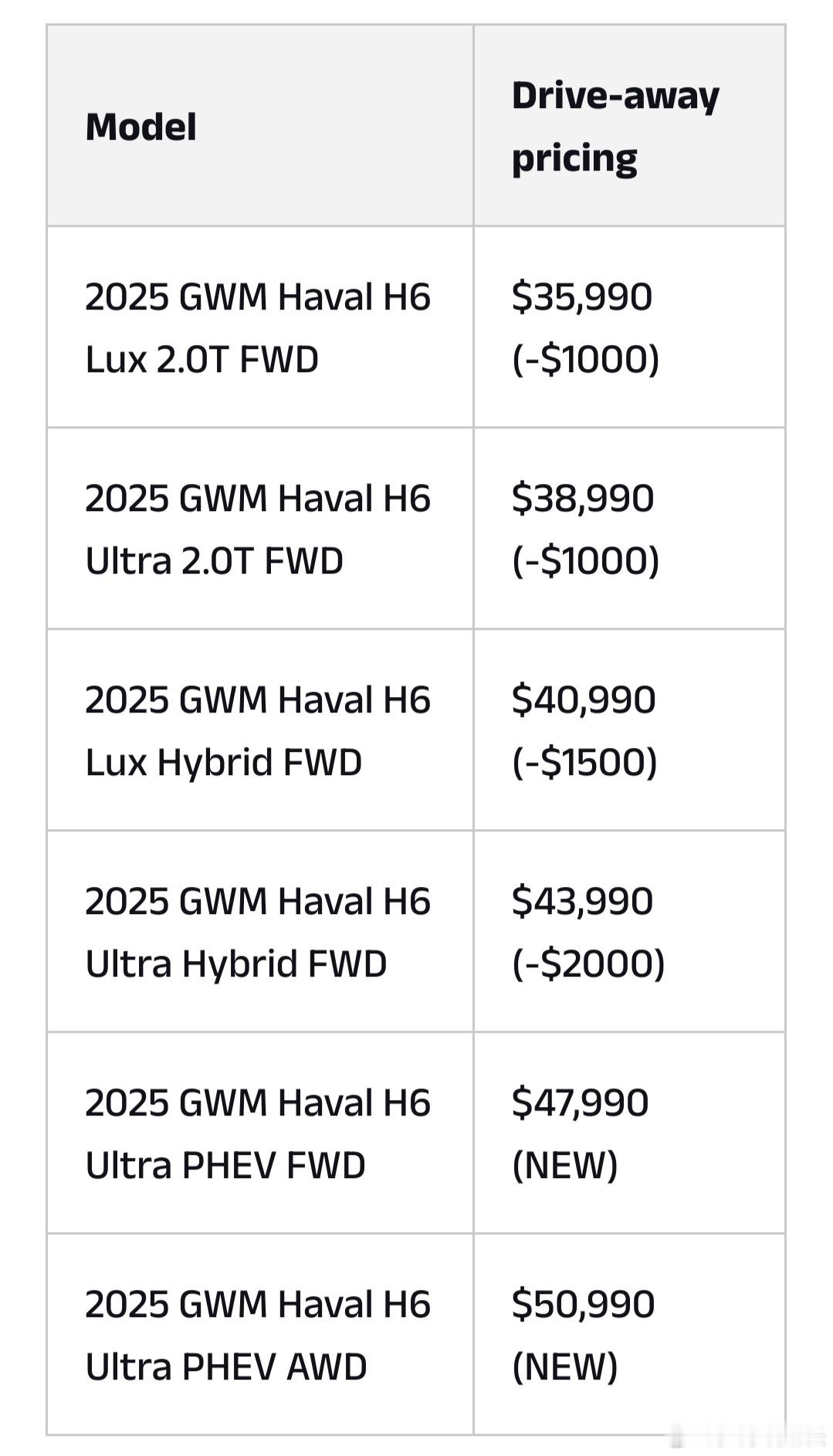The height and width of the screenshot is (1456, 833).
Task: Click the $50,990 price
Action: [584, 1304]
